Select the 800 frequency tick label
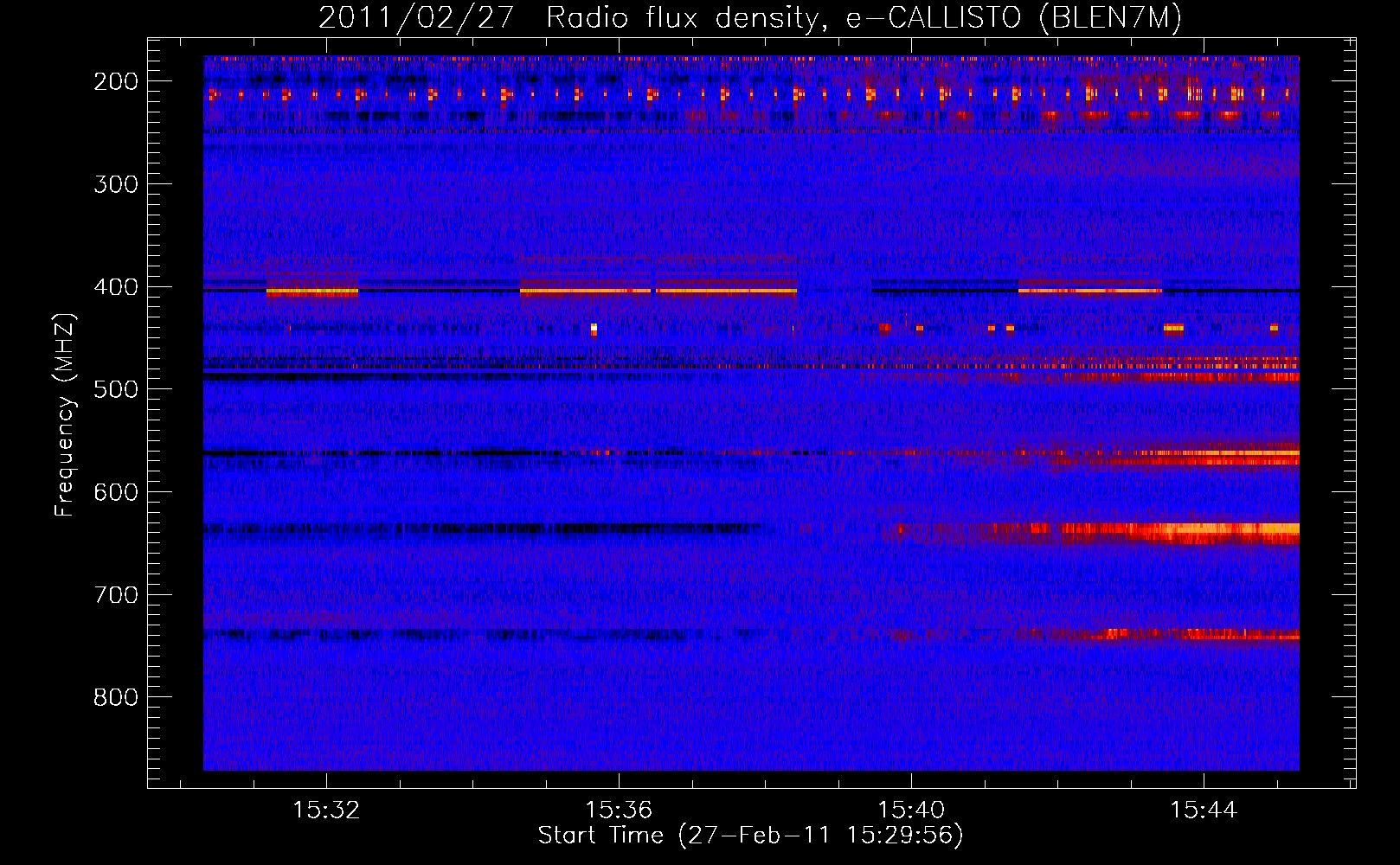Viewport: 1400px width, 865px height. [116, 697]
